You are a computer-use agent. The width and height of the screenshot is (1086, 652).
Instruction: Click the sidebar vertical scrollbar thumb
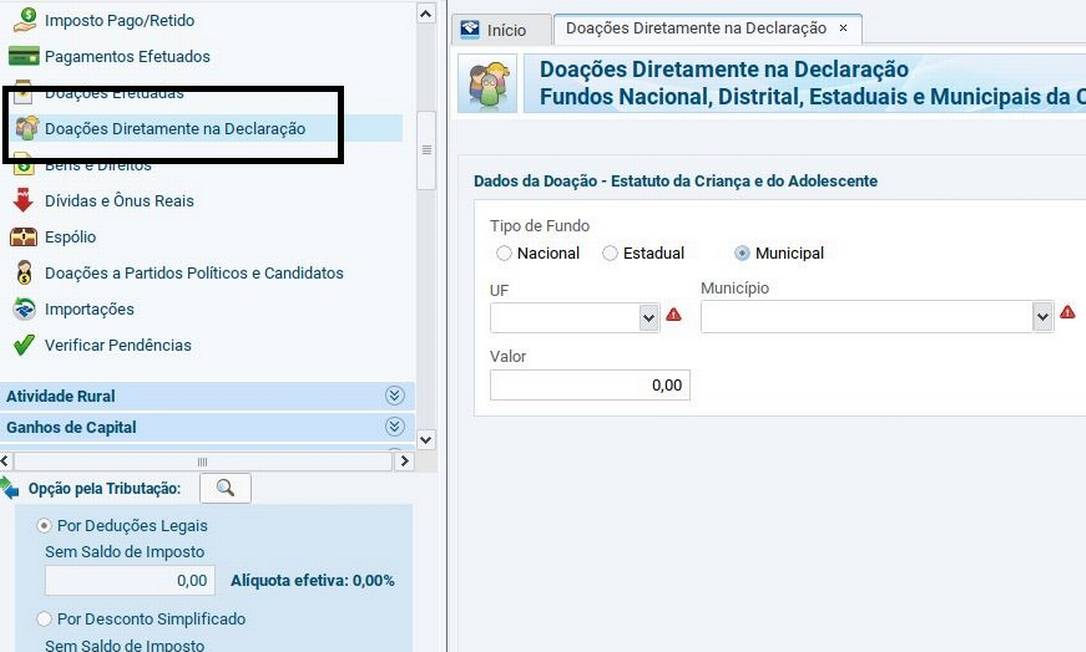pyautogui.click(x=427, y=150)
